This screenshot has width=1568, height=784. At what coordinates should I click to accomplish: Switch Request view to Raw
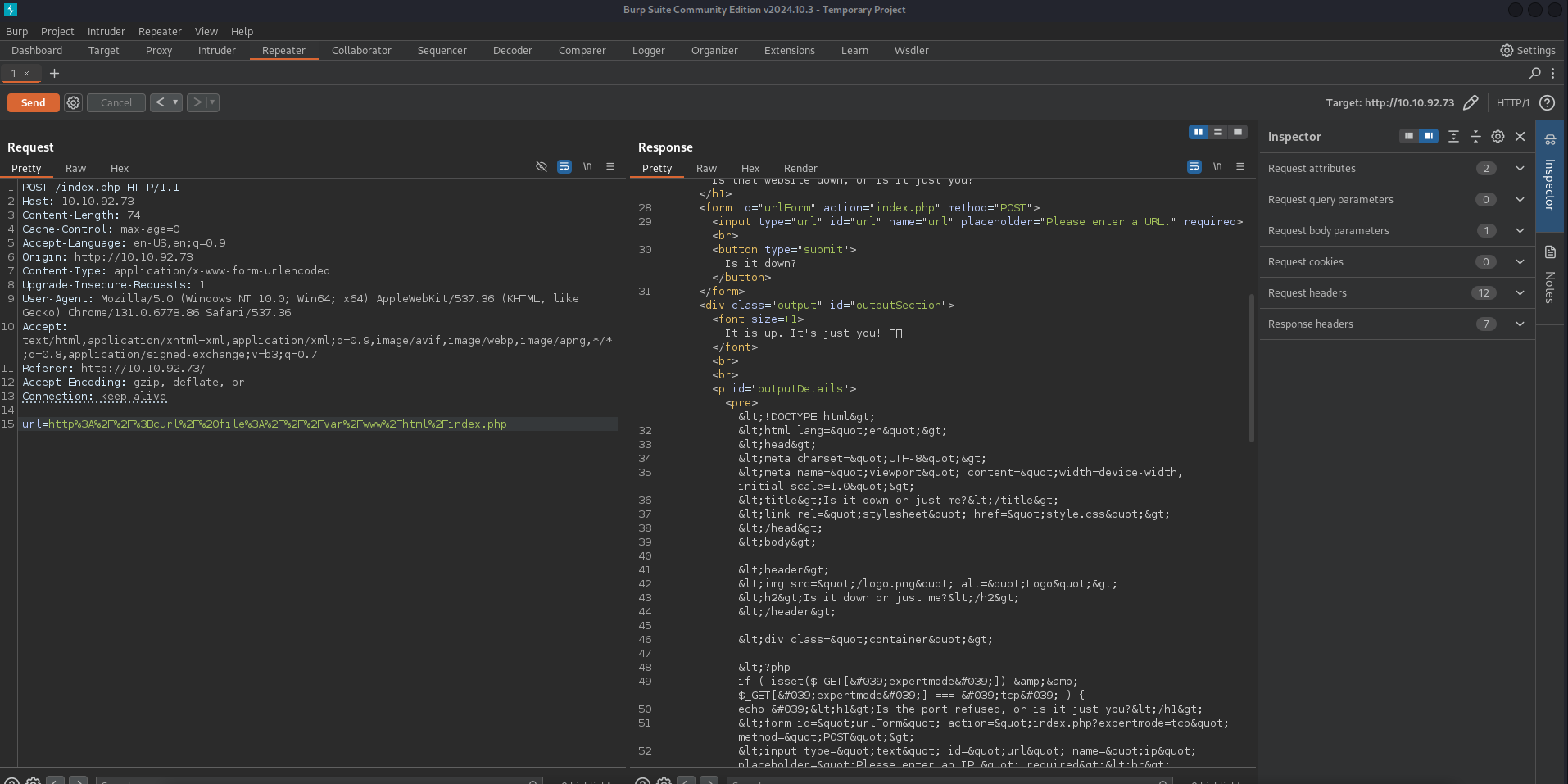point(75,168)
